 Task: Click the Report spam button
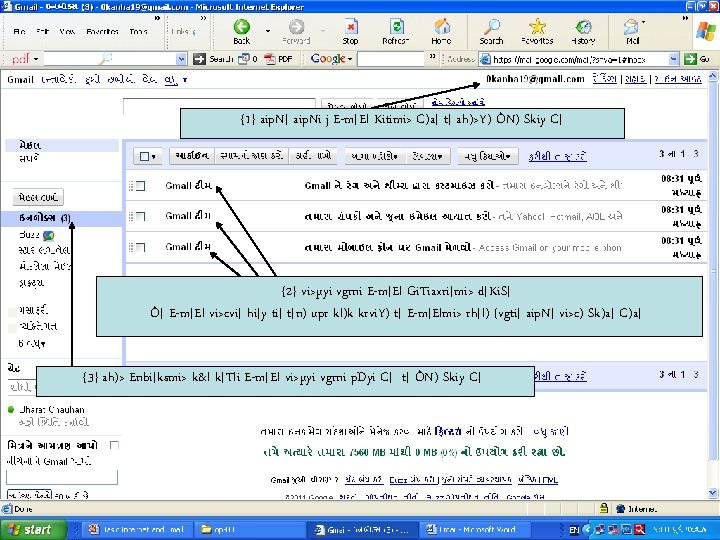[252, 156]
